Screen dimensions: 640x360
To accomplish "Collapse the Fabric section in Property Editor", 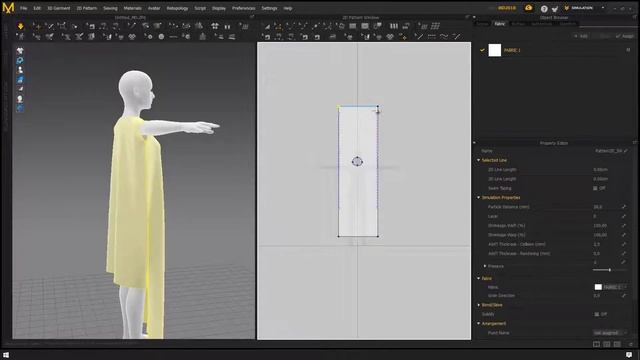I will pyautogui.click(x=479, y=278).
